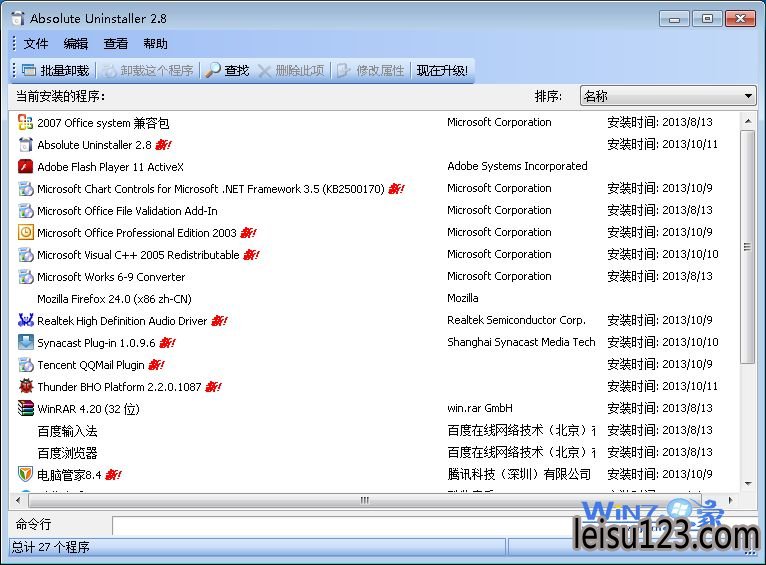Select Thunder BHO Platform 2.2.0.1087 text

coord(119,386)
